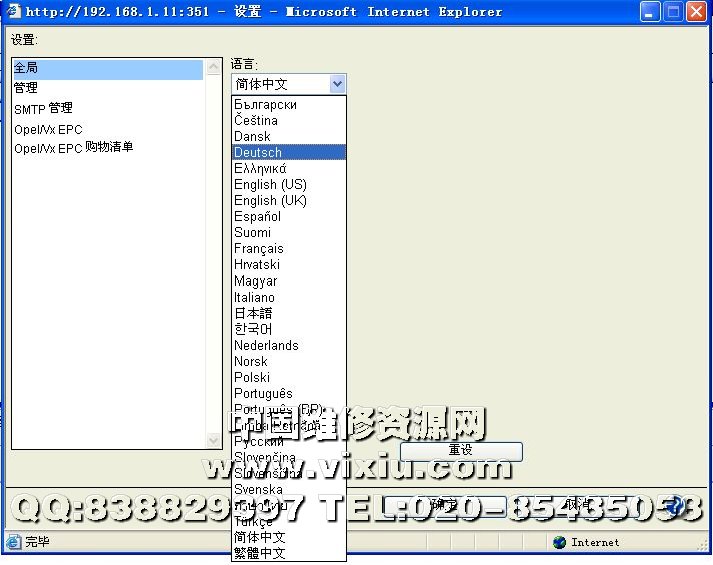Select 한국어 language option
Viewport: 713px width, 565px height.
289,329
